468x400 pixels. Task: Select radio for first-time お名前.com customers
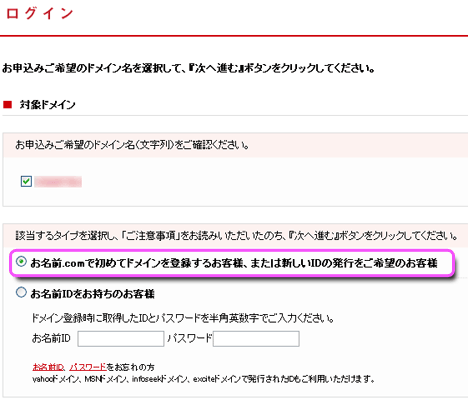(x=21, y=262)
